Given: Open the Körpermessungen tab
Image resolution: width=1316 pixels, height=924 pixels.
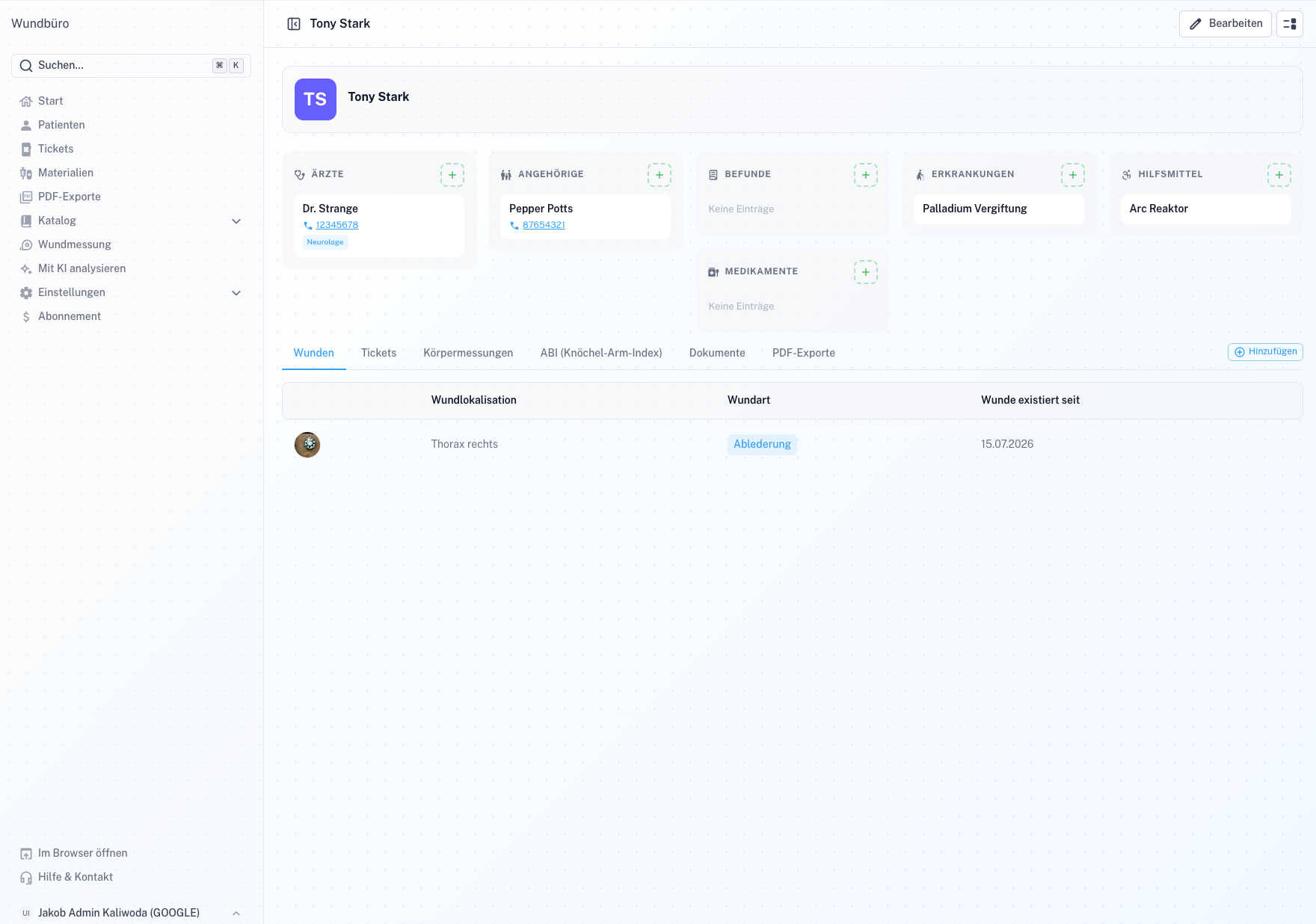Looking at the screenshot, I should [468, 353].
